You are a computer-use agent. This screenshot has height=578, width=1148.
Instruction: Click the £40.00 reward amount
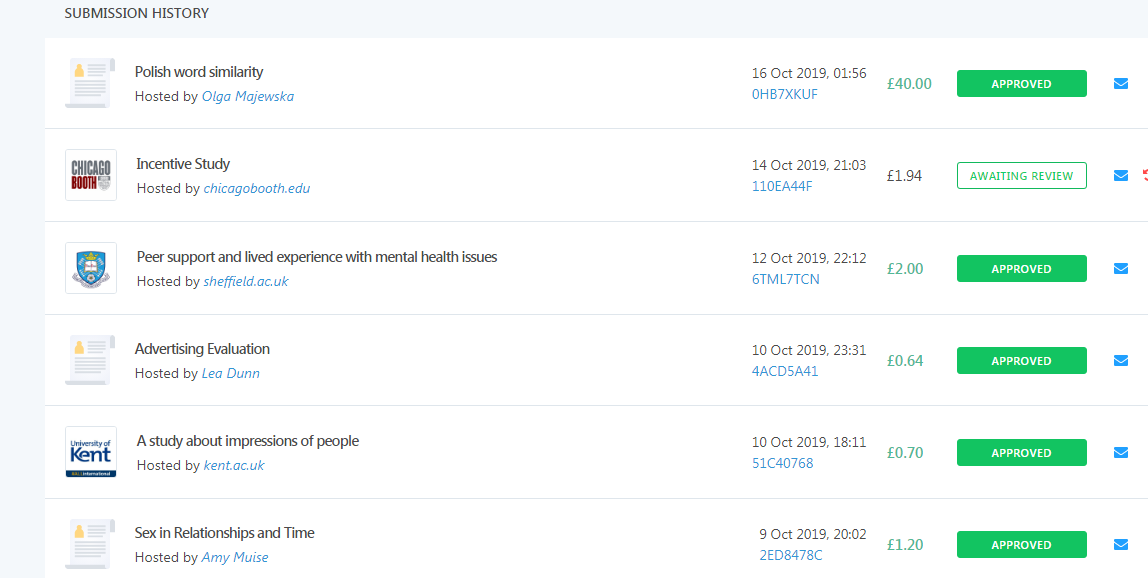(x=909, y=84)
